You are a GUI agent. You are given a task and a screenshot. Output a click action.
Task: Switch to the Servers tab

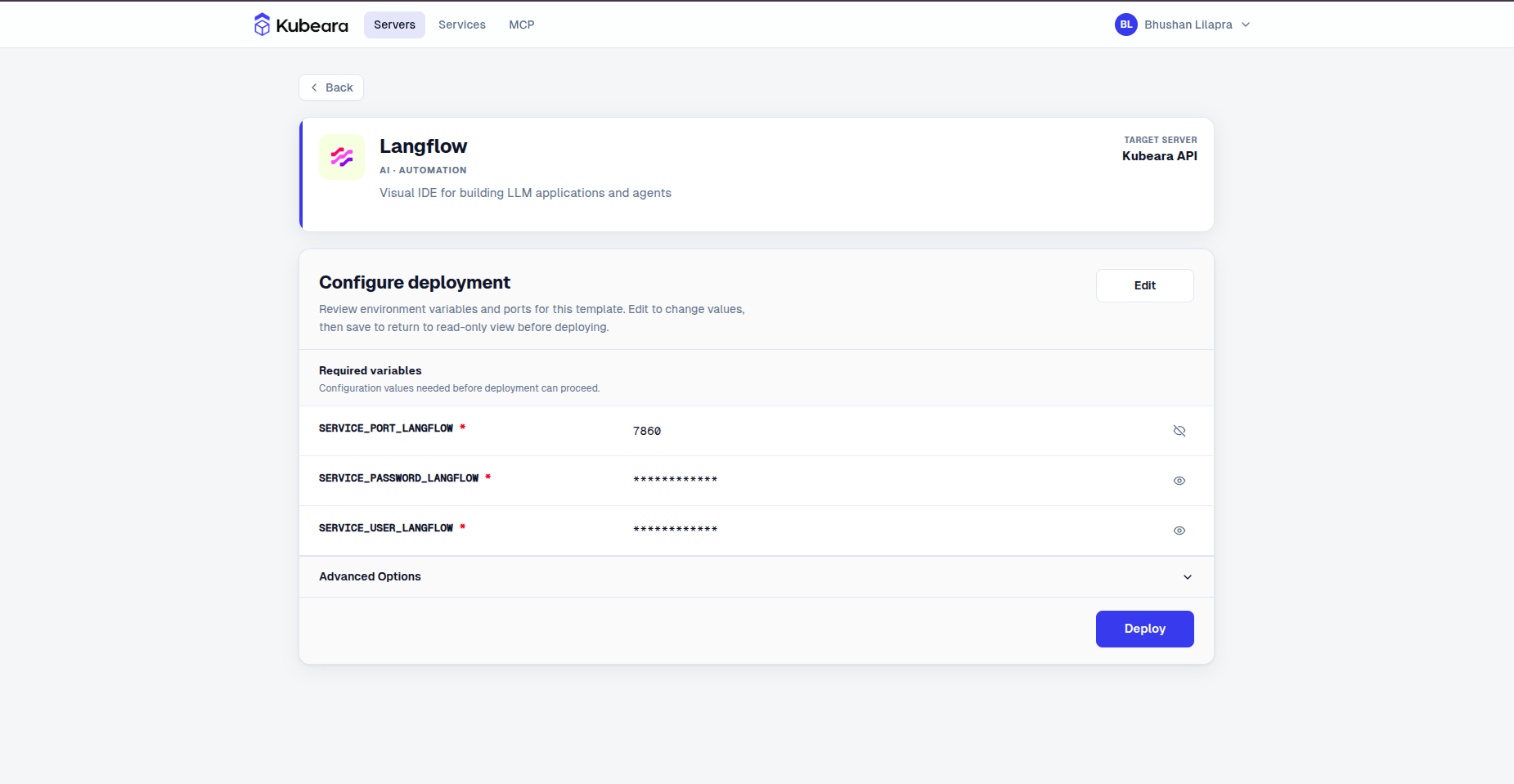point(394,25)
